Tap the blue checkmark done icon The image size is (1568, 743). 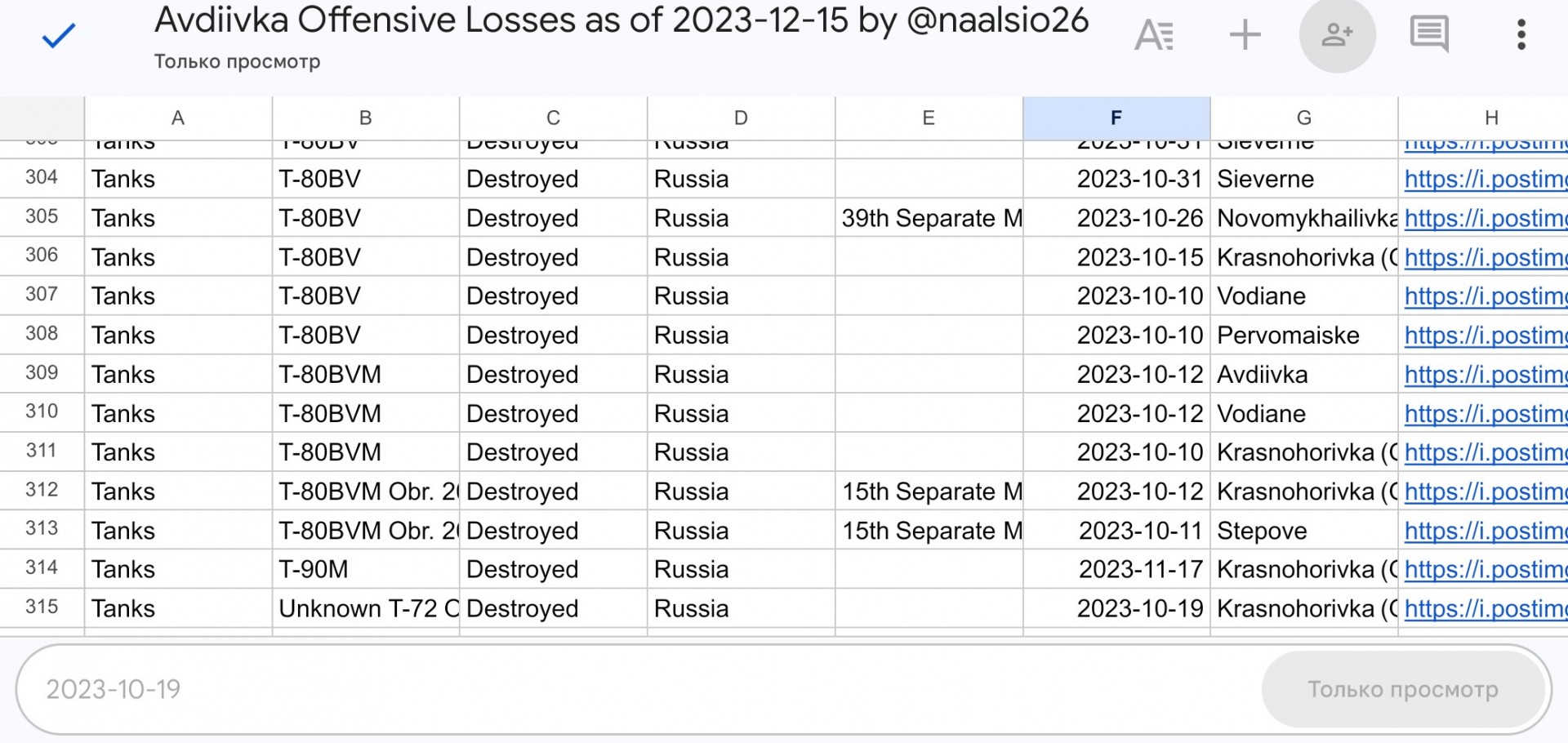[59, 35]
